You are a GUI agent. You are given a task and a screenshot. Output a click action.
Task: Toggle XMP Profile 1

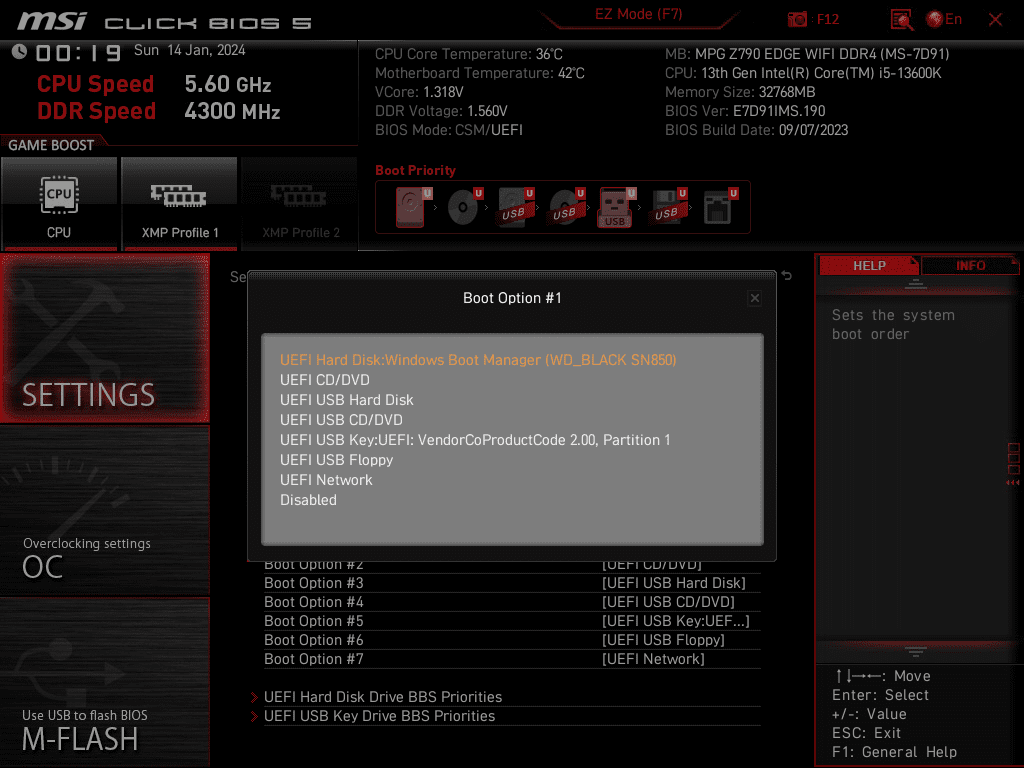click(180, 203)
